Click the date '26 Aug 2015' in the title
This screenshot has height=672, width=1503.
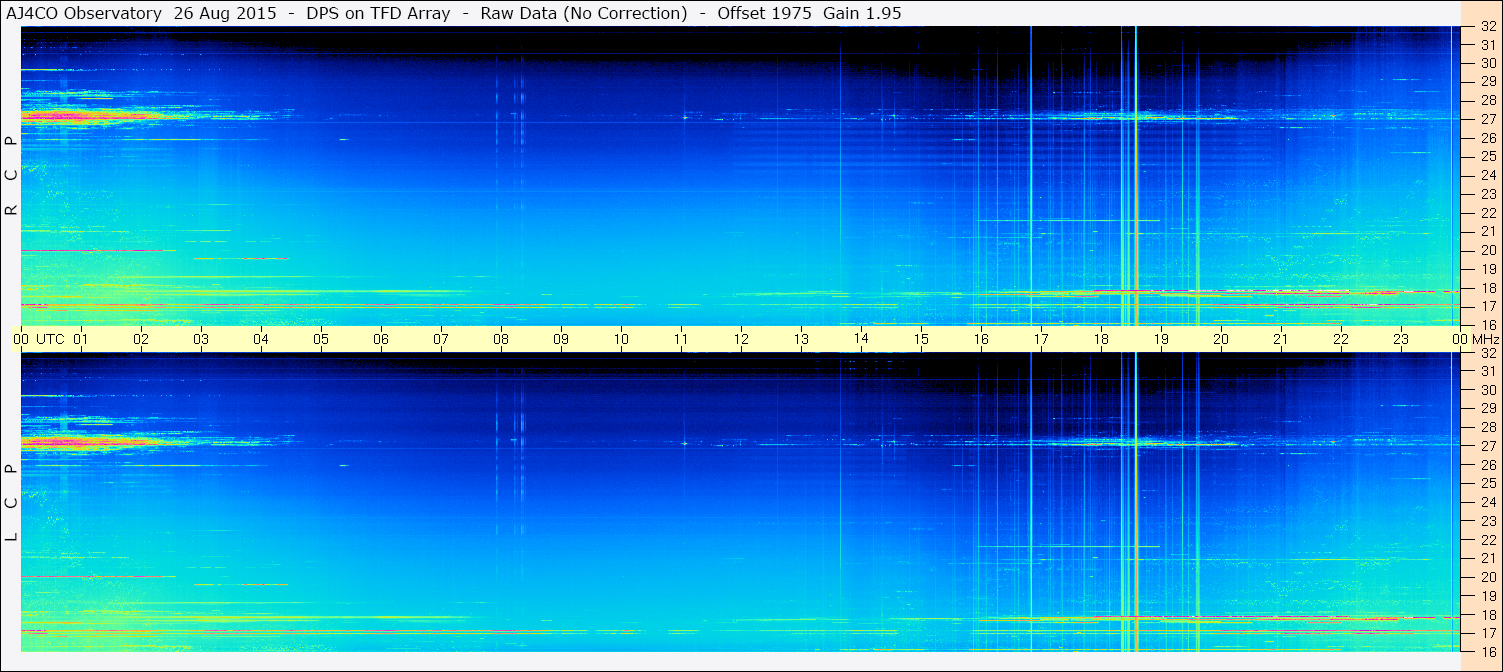click(224, 13)
